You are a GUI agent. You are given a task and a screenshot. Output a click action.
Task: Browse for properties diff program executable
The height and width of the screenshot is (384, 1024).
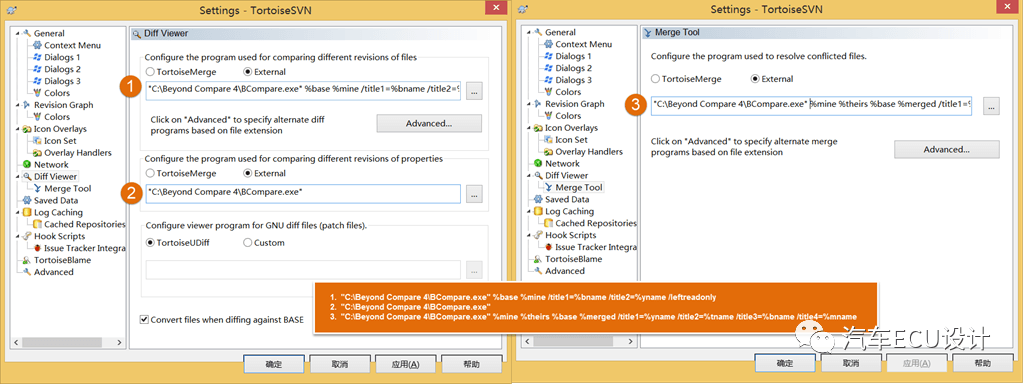click(x=475, y=193)
